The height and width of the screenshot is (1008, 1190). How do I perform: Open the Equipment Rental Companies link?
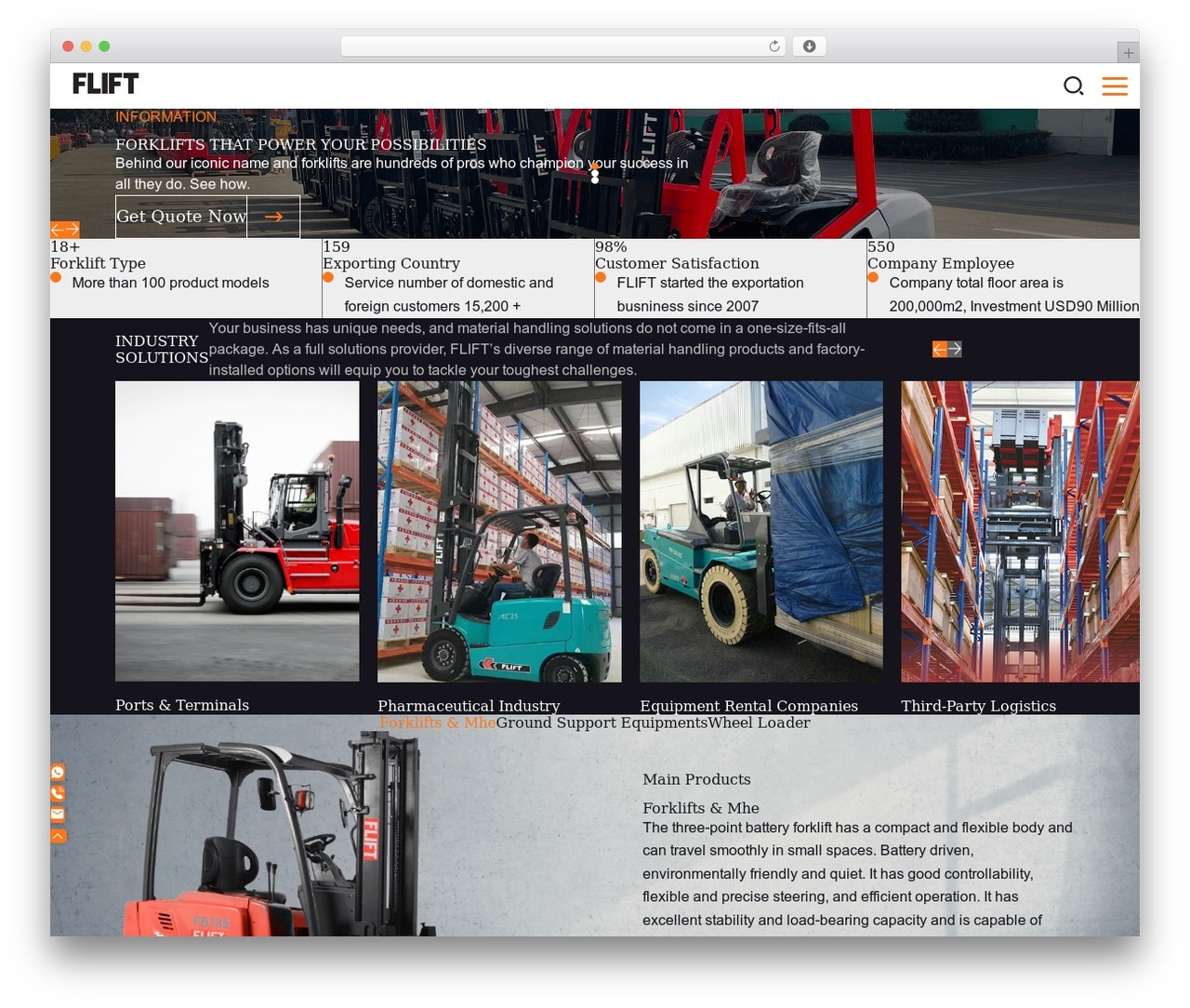(748, 706)
